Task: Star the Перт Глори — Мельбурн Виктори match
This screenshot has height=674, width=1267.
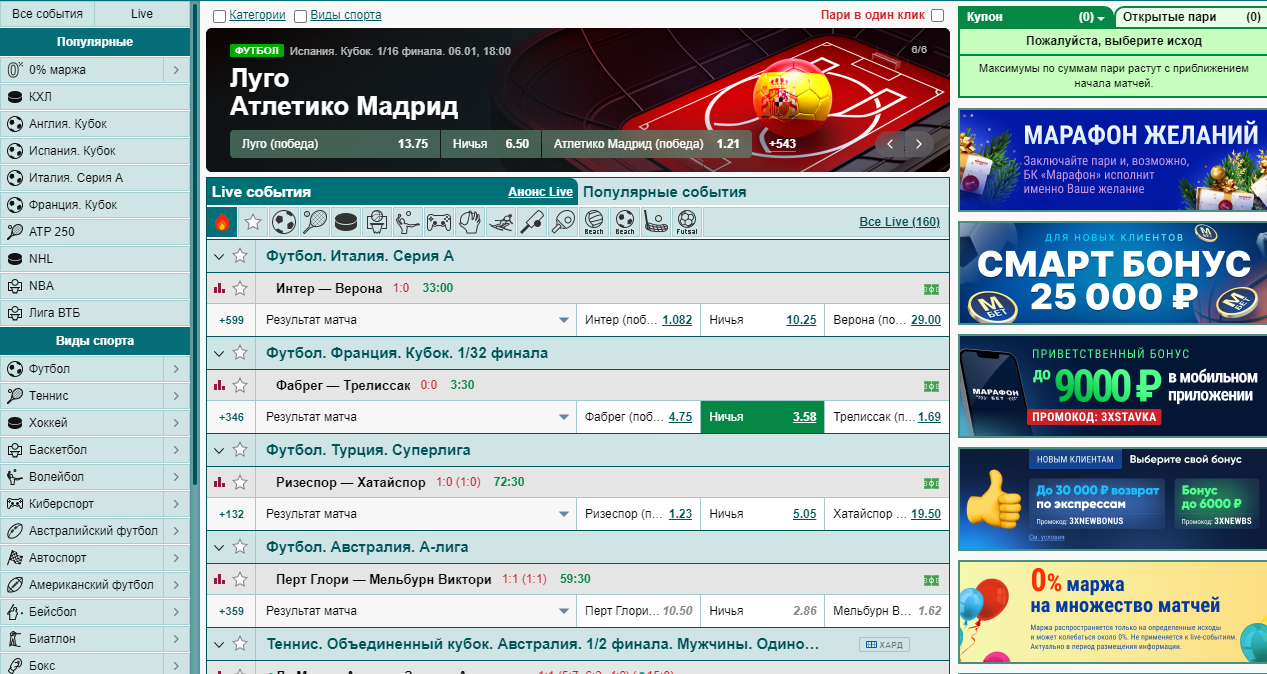Action: (240, 579)
